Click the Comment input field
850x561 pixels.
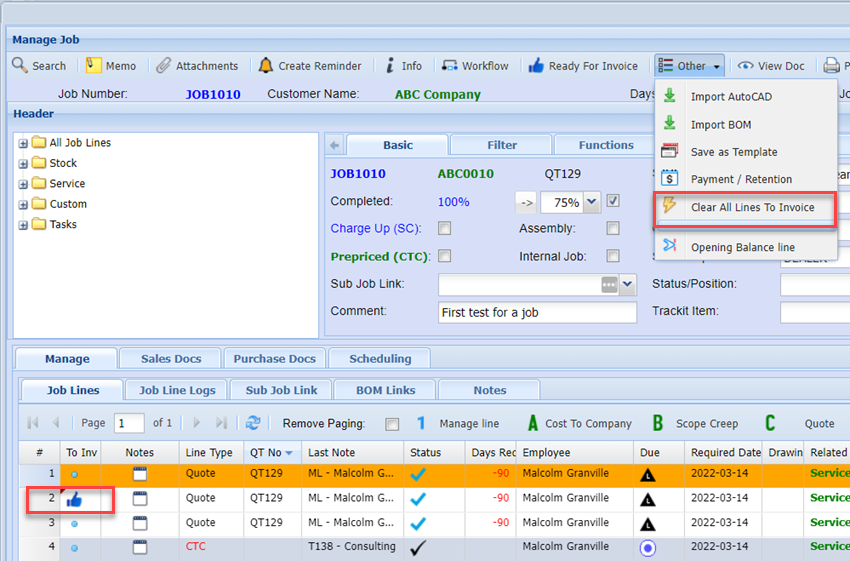point(537,313)
